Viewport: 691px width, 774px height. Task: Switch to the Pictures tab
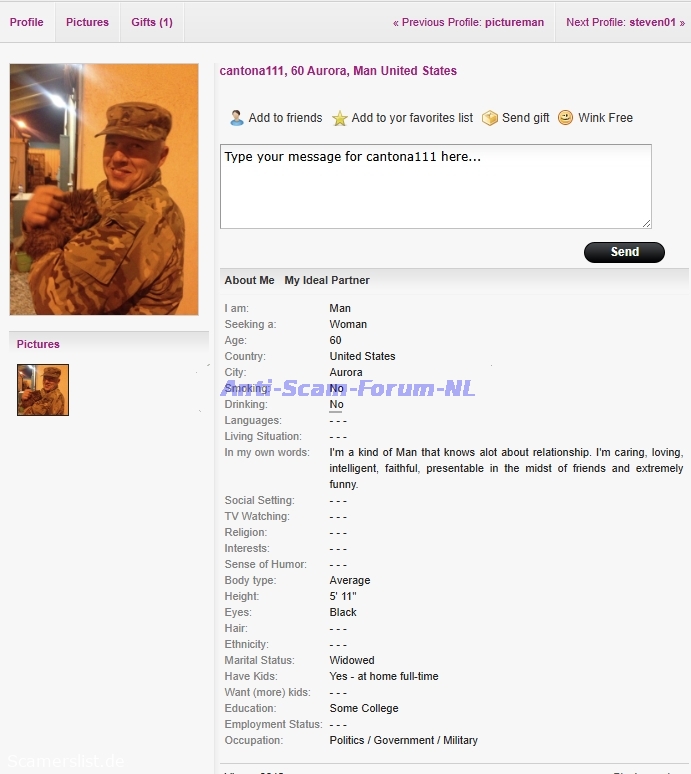tap(87, 22)
